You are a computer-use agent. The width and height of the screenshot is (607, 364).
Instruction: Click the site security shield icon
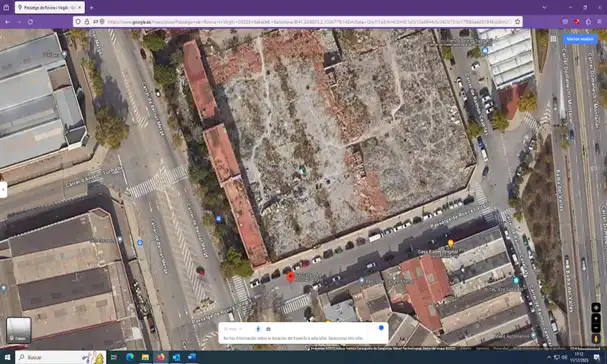pos(78,22)
